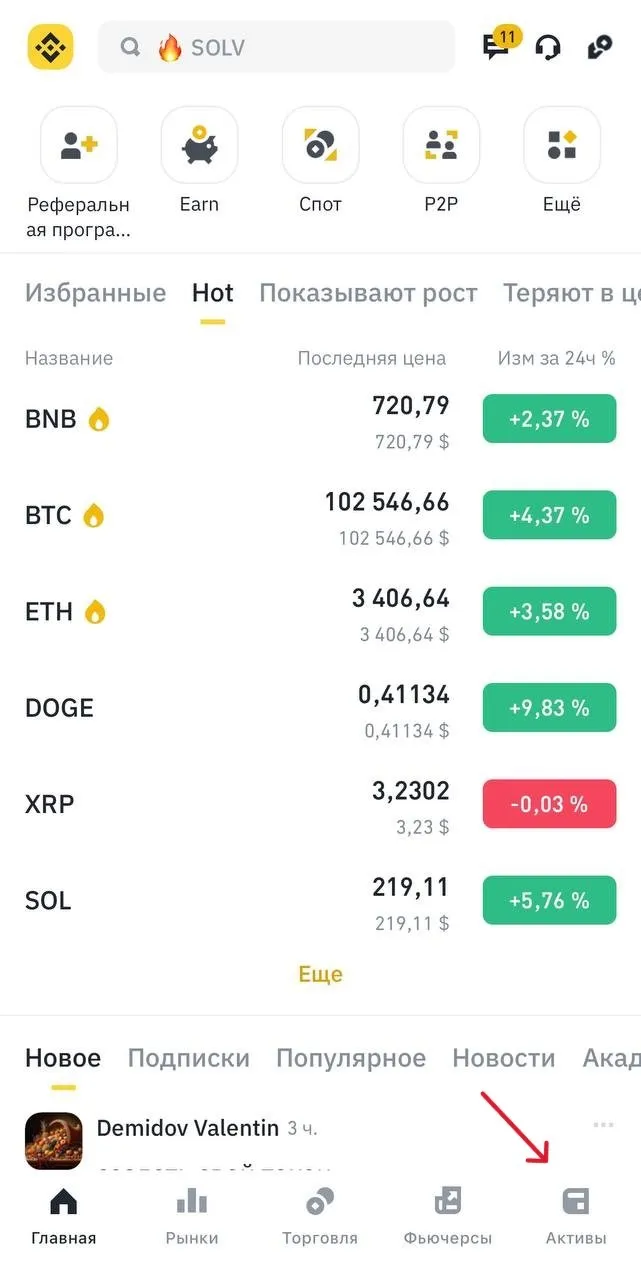Go to Рынки in bottom navigation
This screenshot has width=641, height=1280.
coord(192,1215)
